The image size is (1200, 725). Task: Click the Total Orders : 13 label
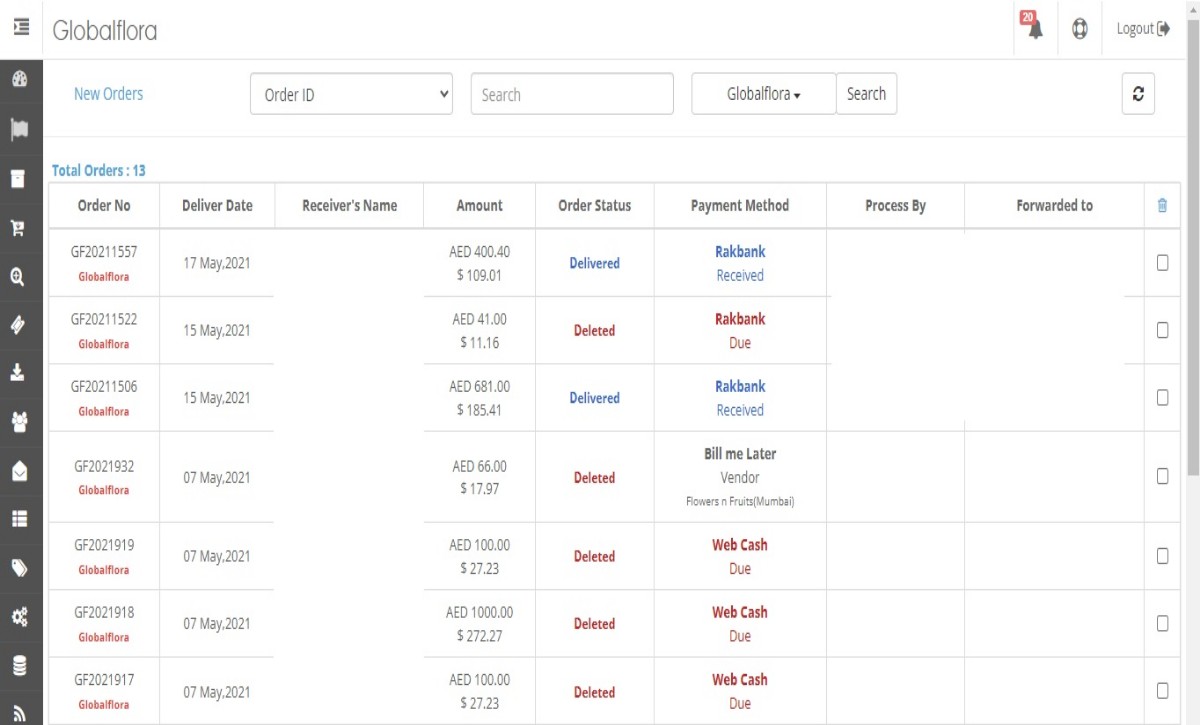pos(98,170)
